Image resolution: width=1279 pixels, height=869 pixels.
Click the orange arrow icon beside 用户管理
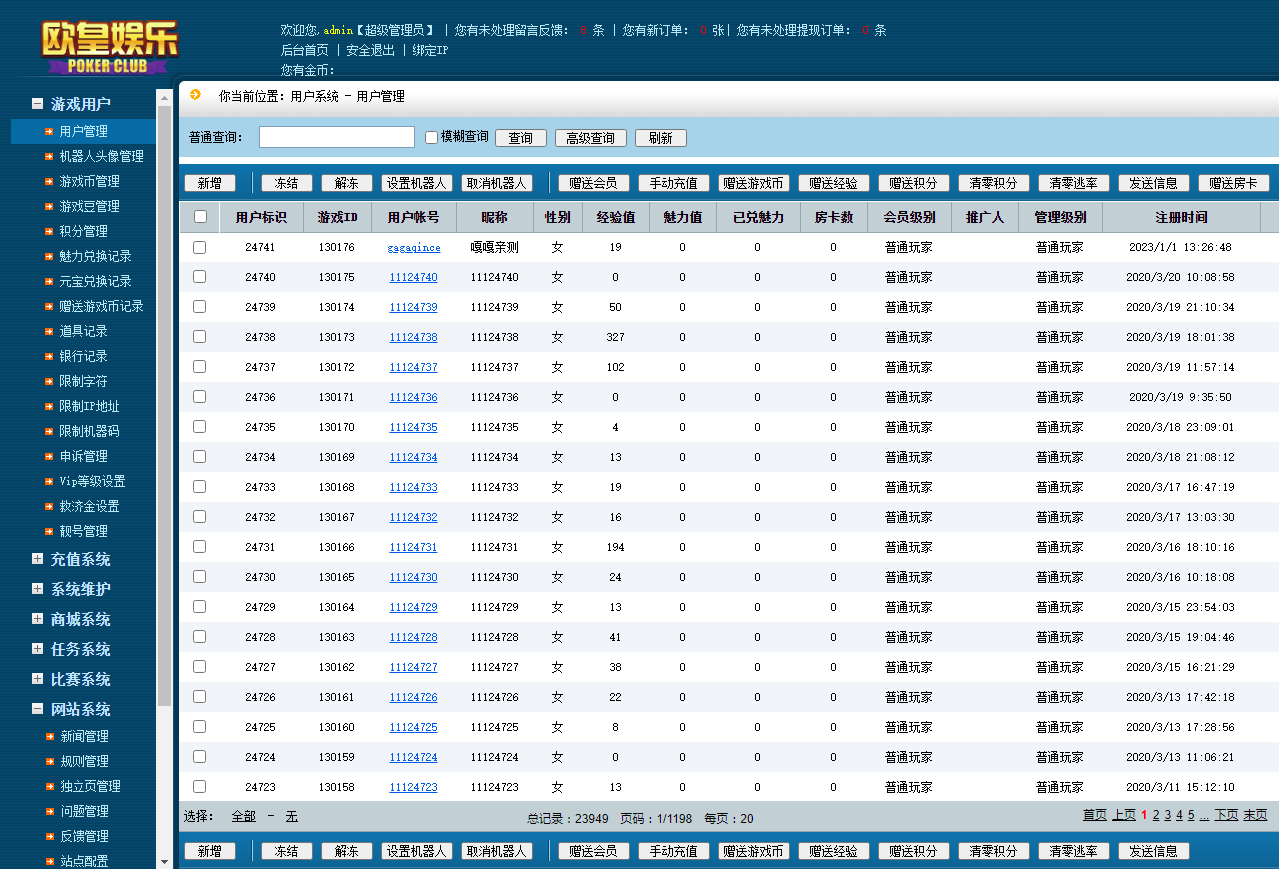[49, 131]
